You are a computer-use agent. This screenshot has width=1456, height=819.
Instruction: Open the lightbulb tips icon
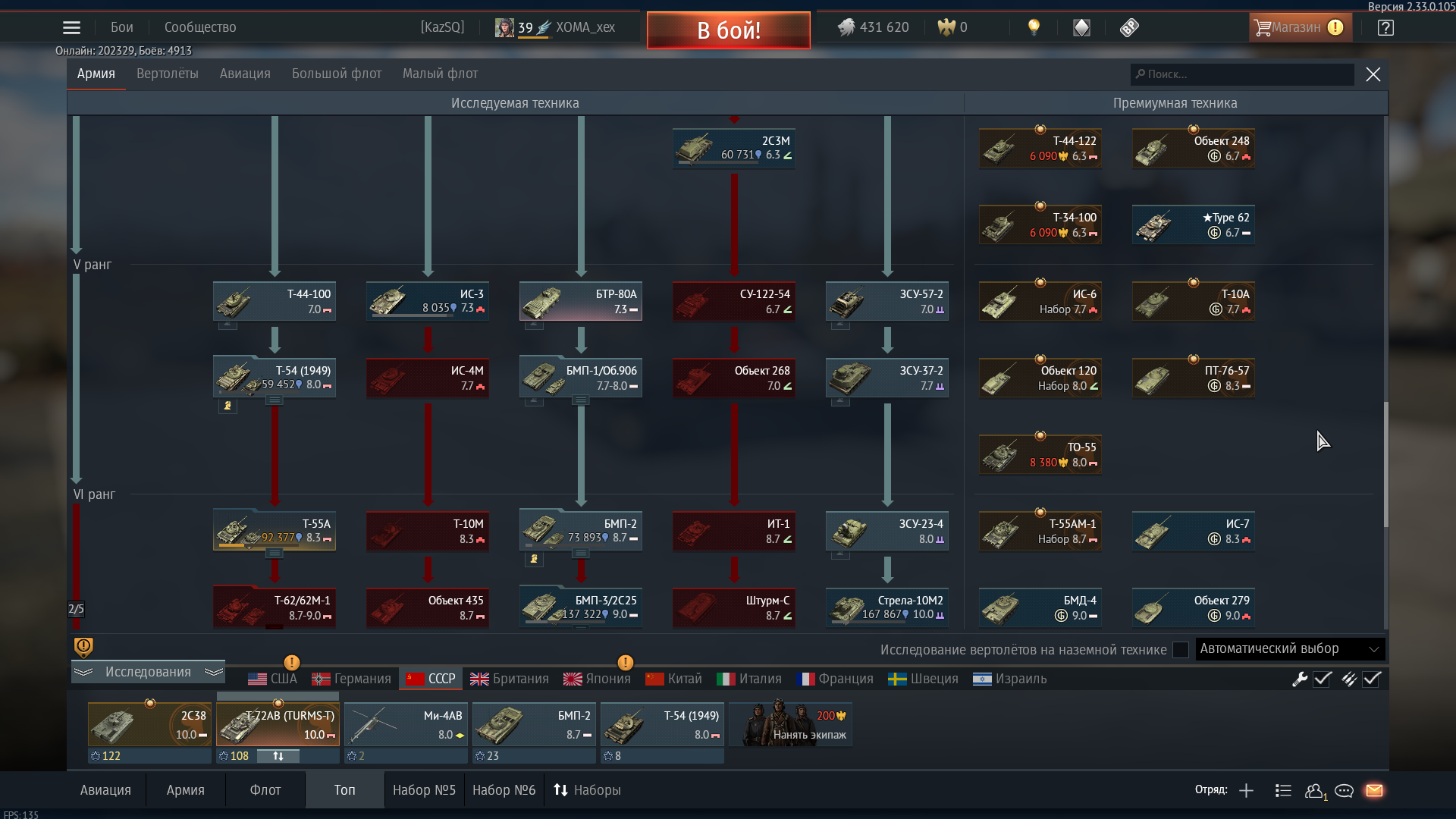pyautogui.click(x=1034, y=27)
